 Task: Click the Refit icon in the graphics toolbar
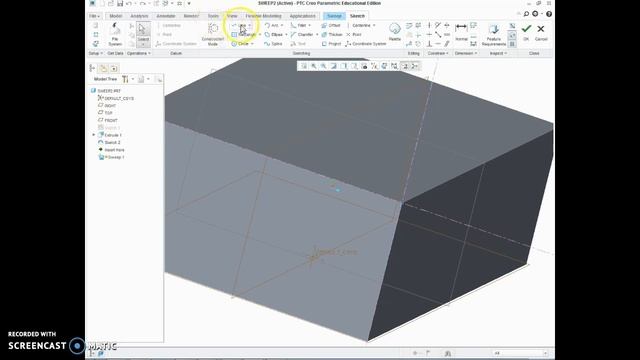304,66
